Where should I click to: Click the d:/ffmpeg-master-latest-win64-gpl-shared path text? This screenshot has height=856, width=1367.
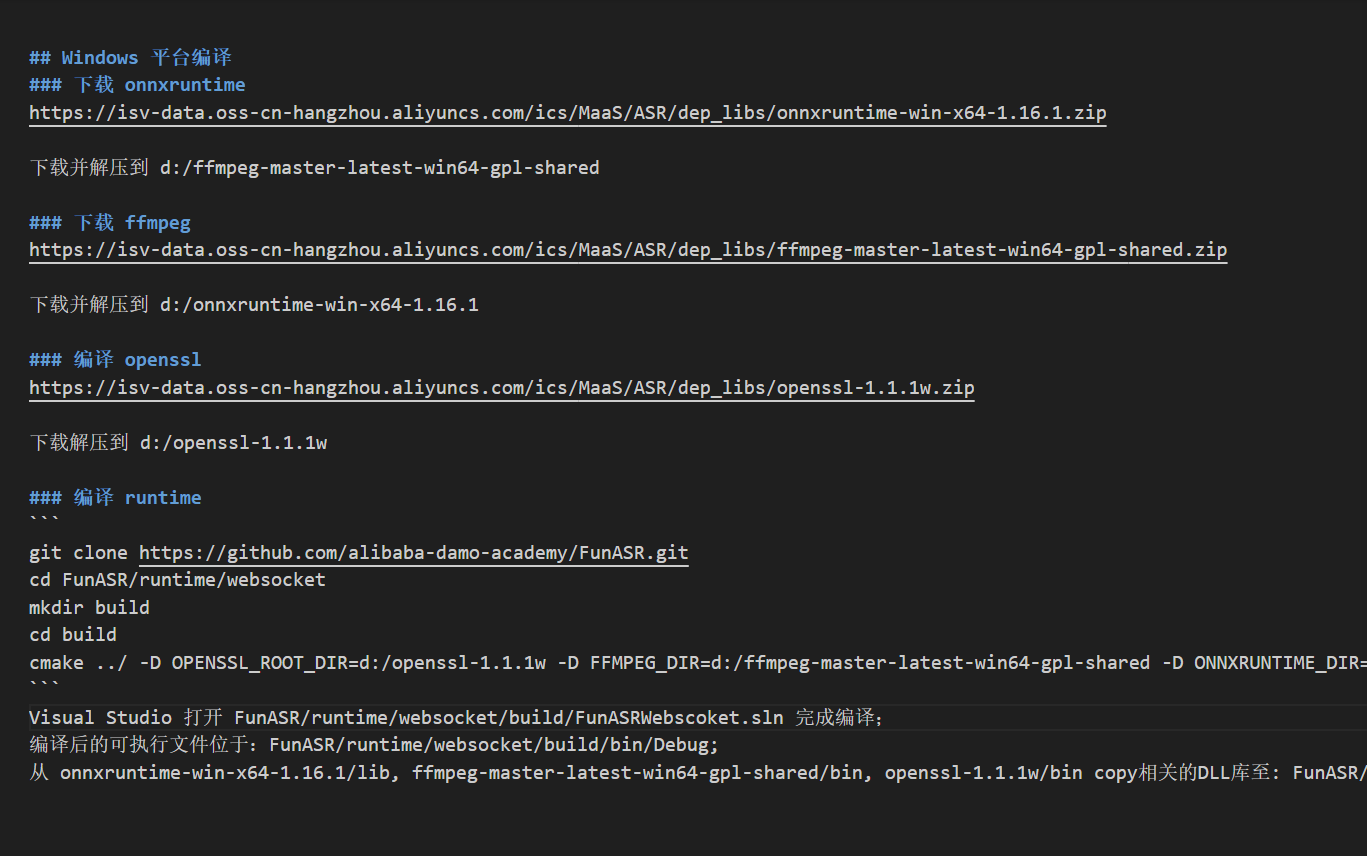pos(379,168)
